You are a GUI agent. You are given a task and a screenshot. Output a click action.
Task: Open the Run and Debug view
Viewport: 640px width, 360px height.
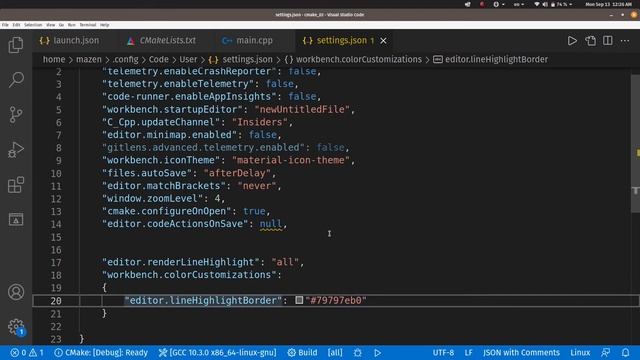[x=16, y=150]
